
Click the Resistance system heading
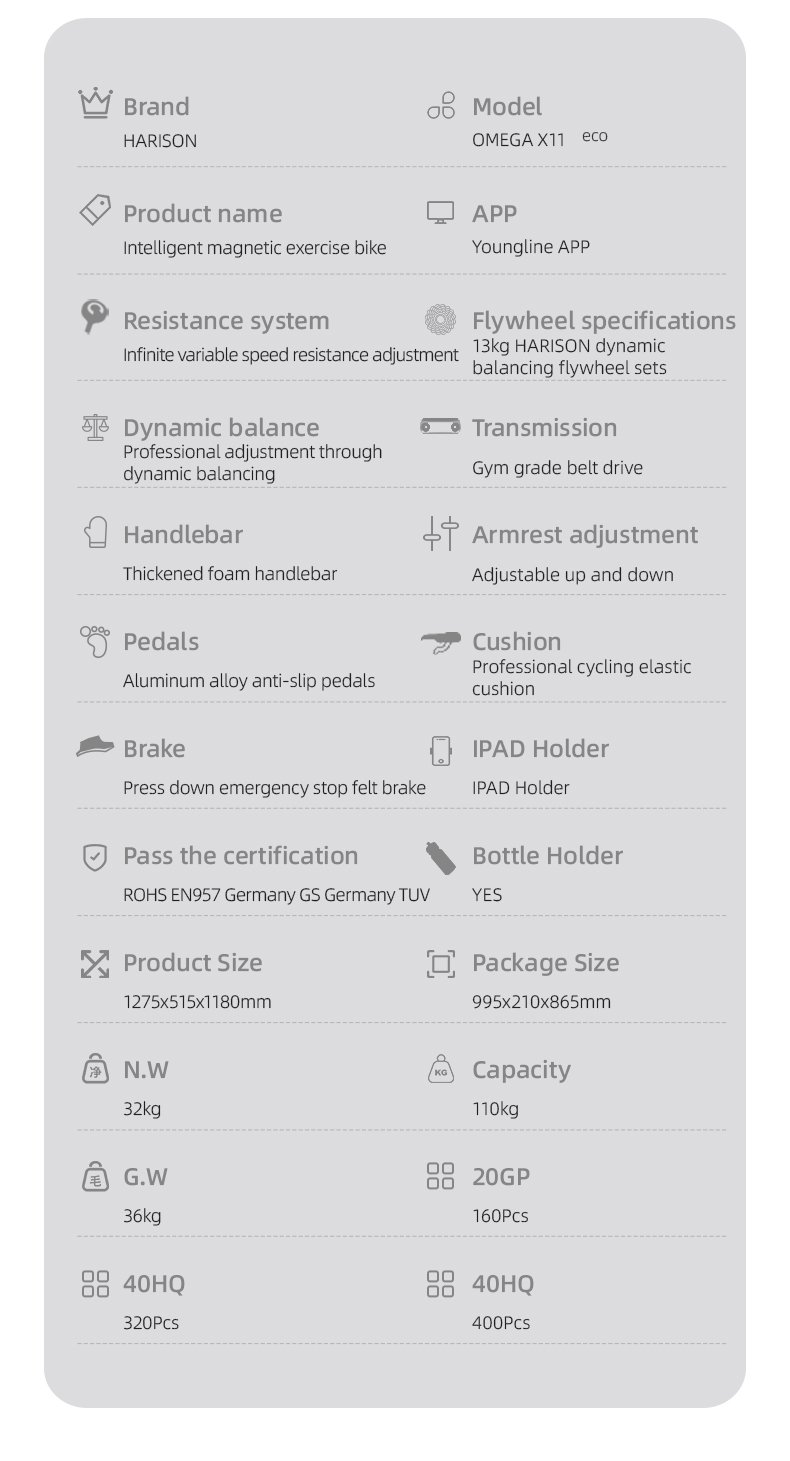(x=226, y=321)
